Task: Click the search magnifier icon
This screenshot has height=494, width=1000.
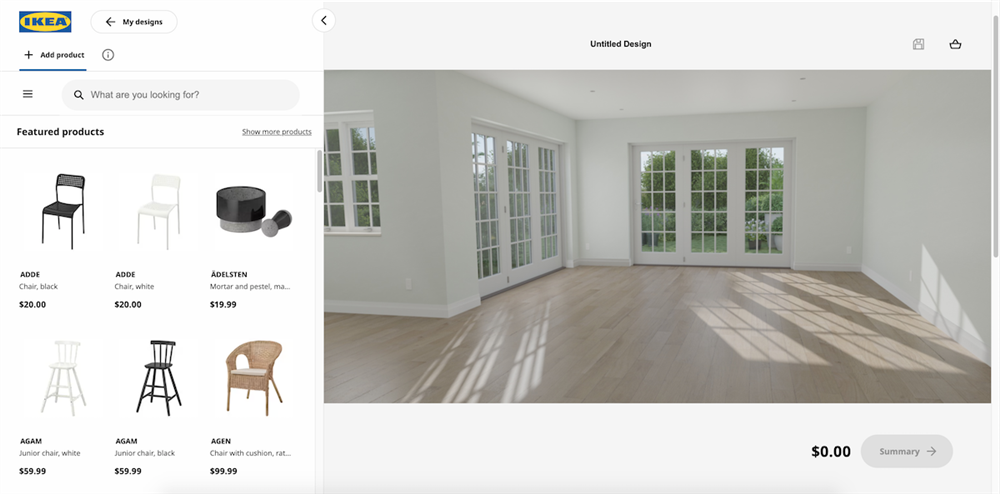Action: pyautogui.click(x=79, y=95)
